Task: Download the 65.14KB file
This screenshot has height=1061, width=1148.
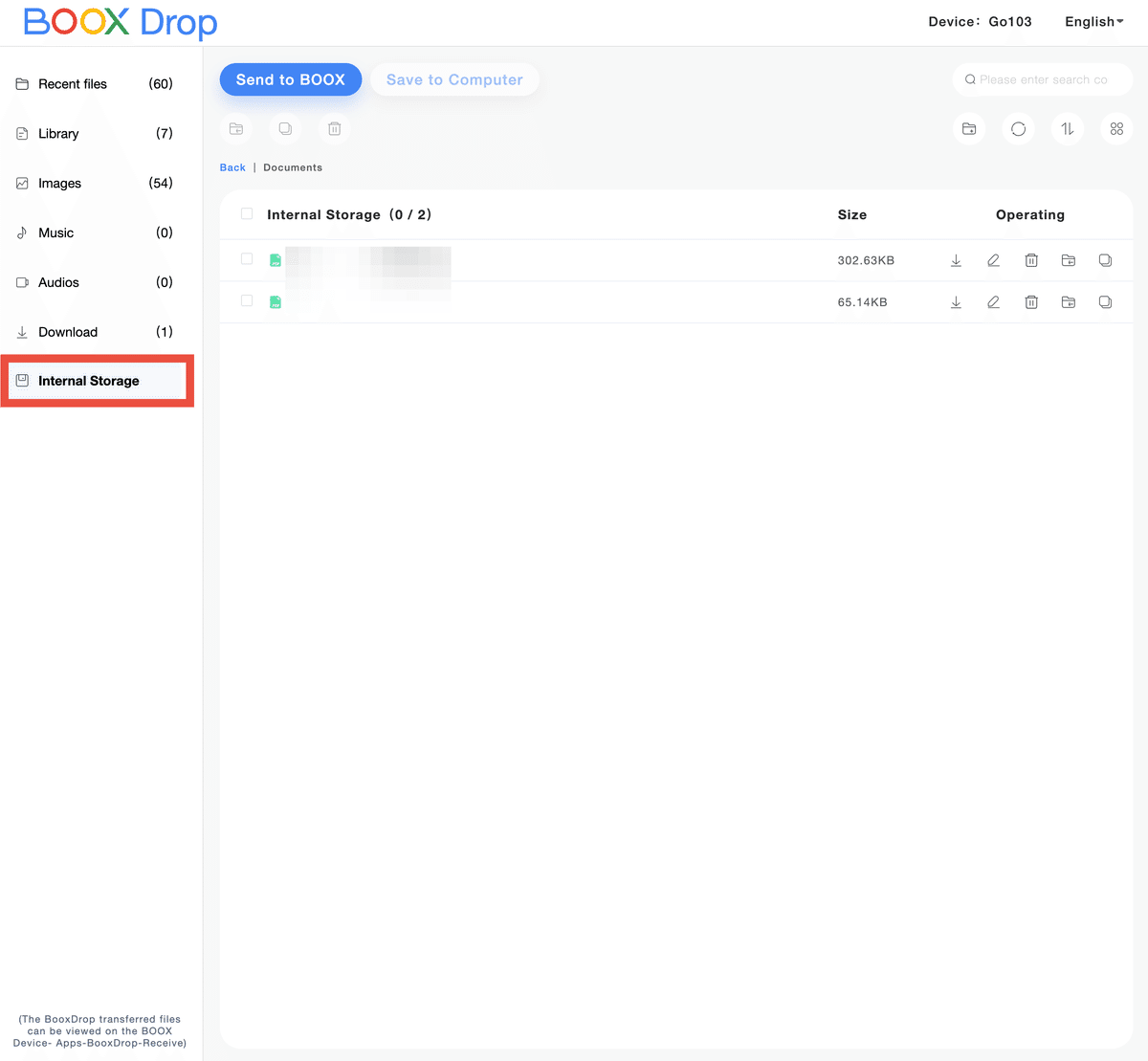Action: tap(956, 302)
